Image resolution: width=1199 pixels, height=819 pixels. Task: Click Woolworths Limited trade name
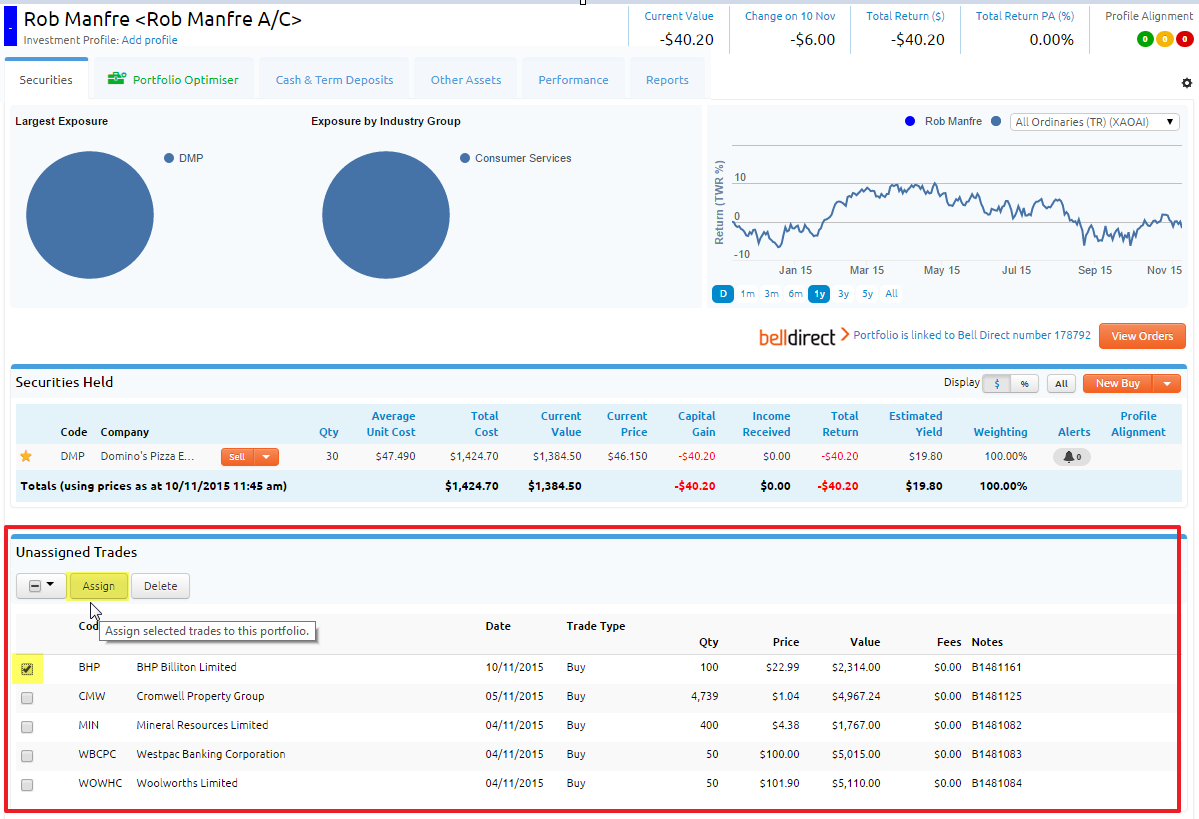(x=187, y=784)
